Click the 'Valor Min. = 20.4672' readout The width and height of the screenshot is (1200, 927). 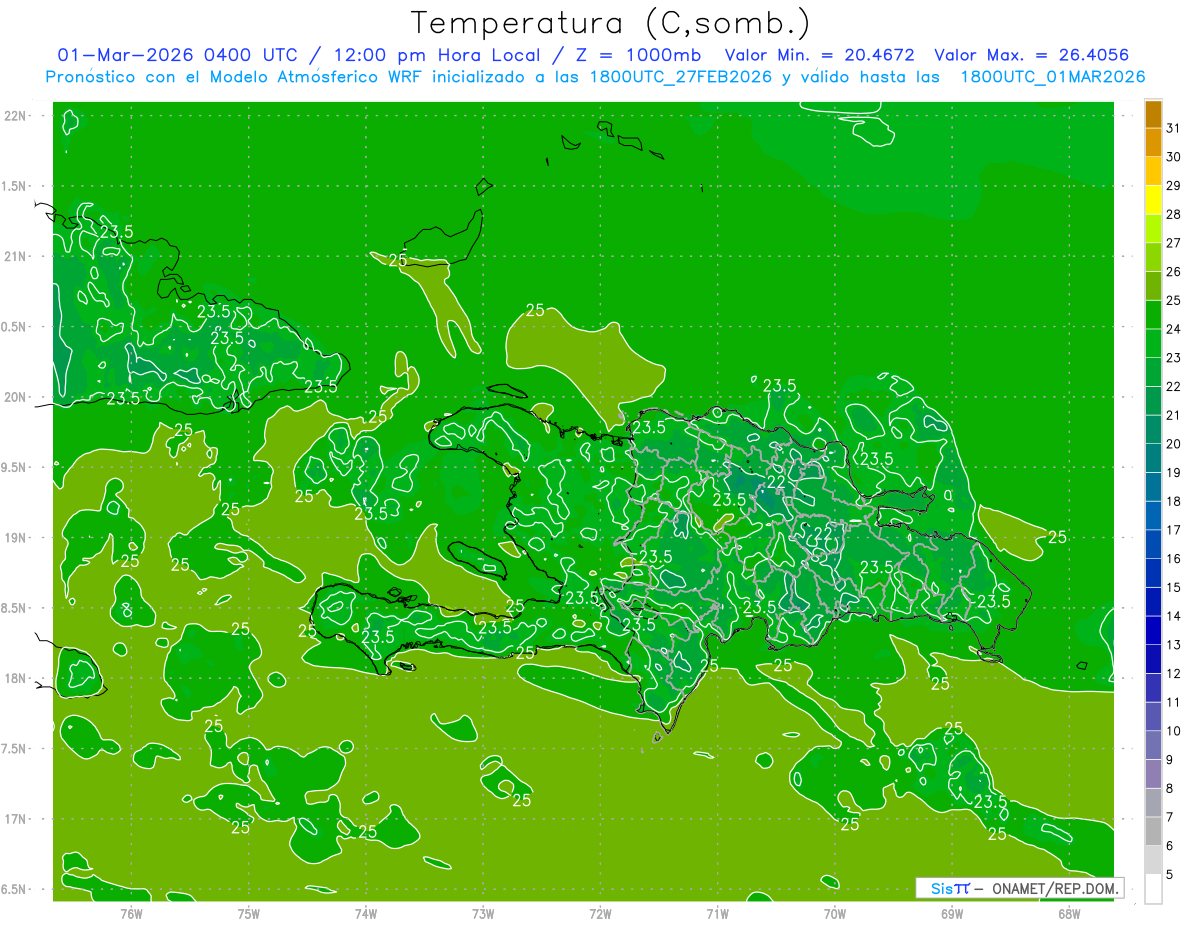click(820, 55)
